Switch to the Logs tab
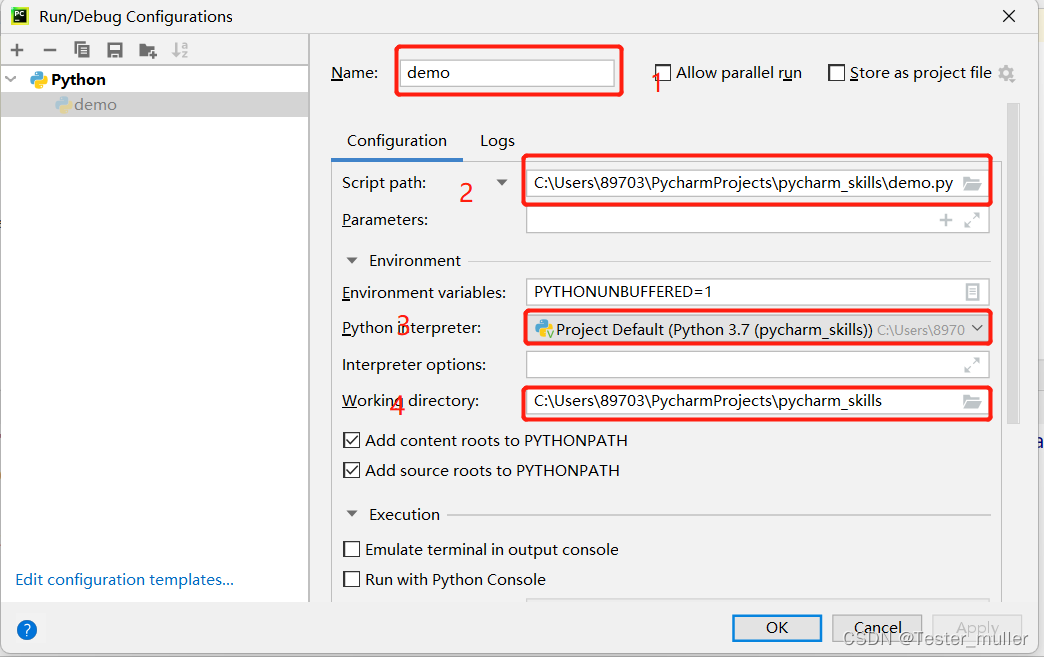The image size is (1044, 657). (x=497, y=141)
